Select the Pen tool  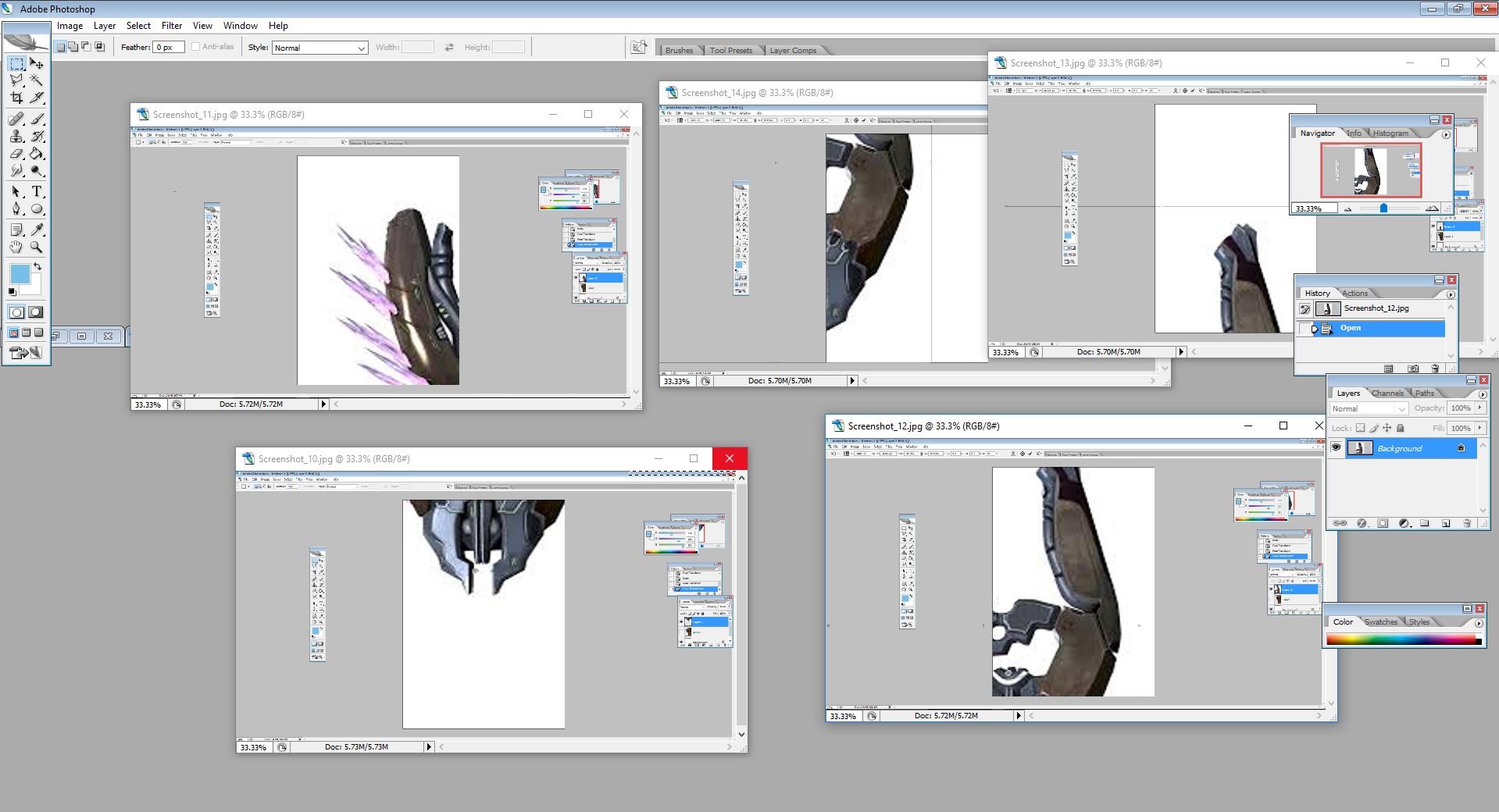click(x=16, y=208)
